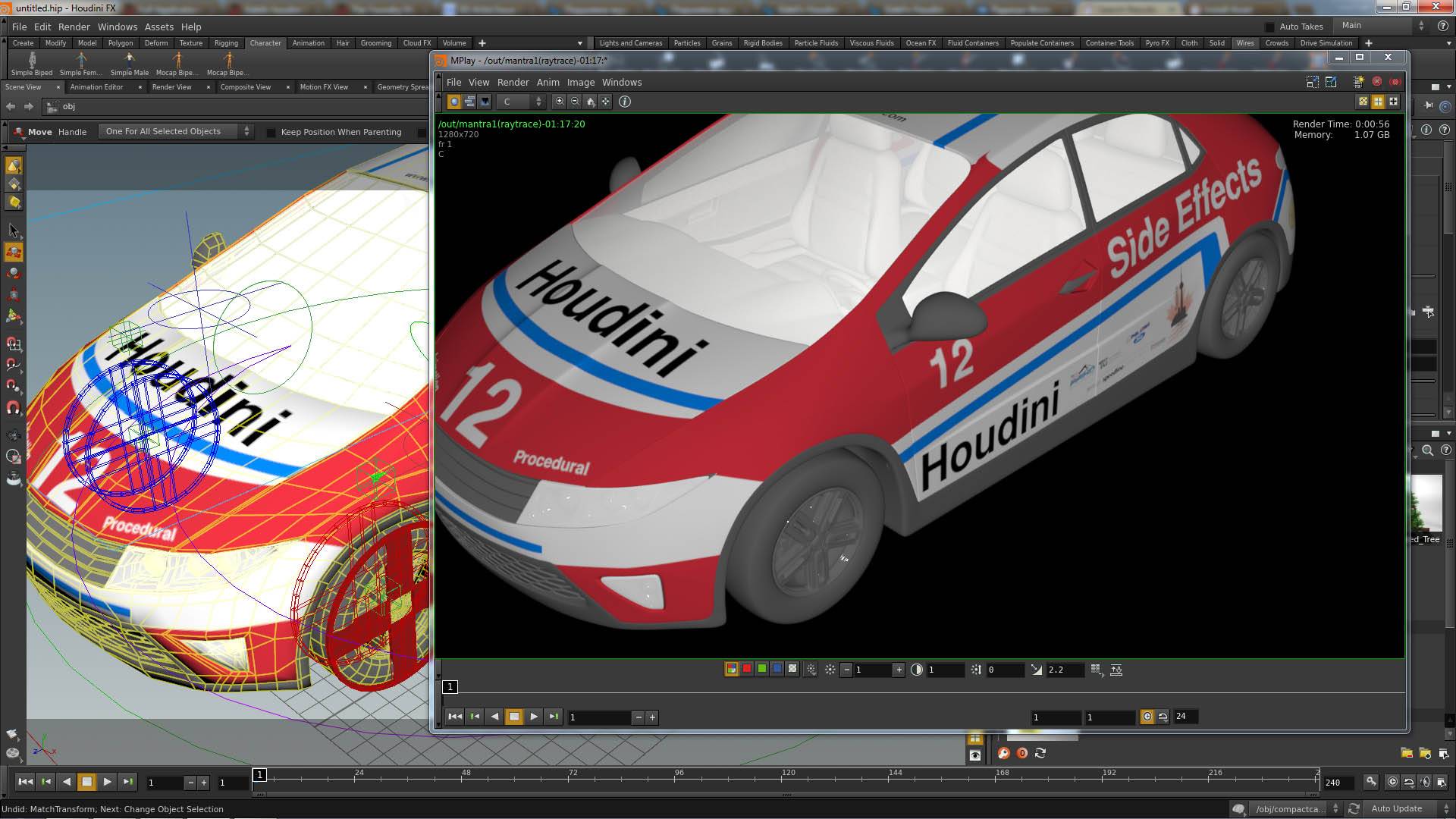This screenshot has height=819, width=1456.
Task: Activate the Rotate tool in viewport toolbar
Action: [x=14, y=273]
